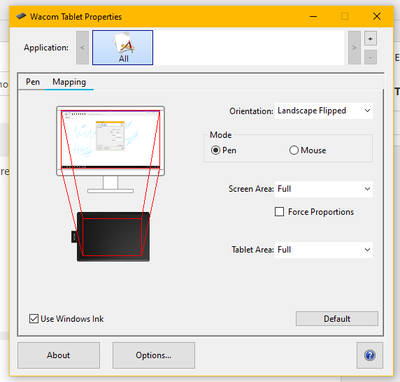Select Pen mode radio button
The width and height of the screenshot is (400, 382).
216,150
